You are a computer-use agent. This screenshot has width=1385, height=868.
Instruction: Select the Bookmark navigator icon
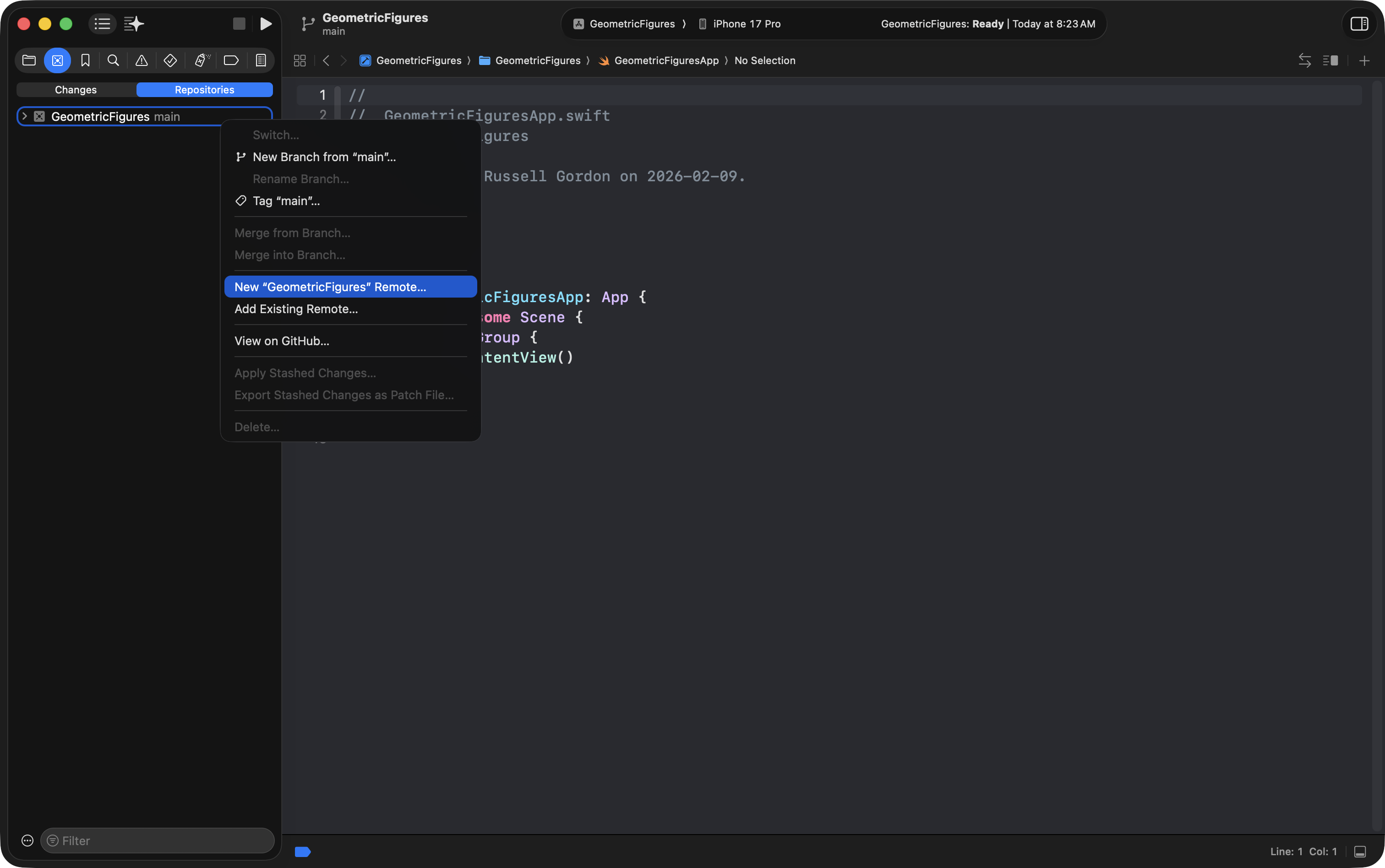click(86, 60)
